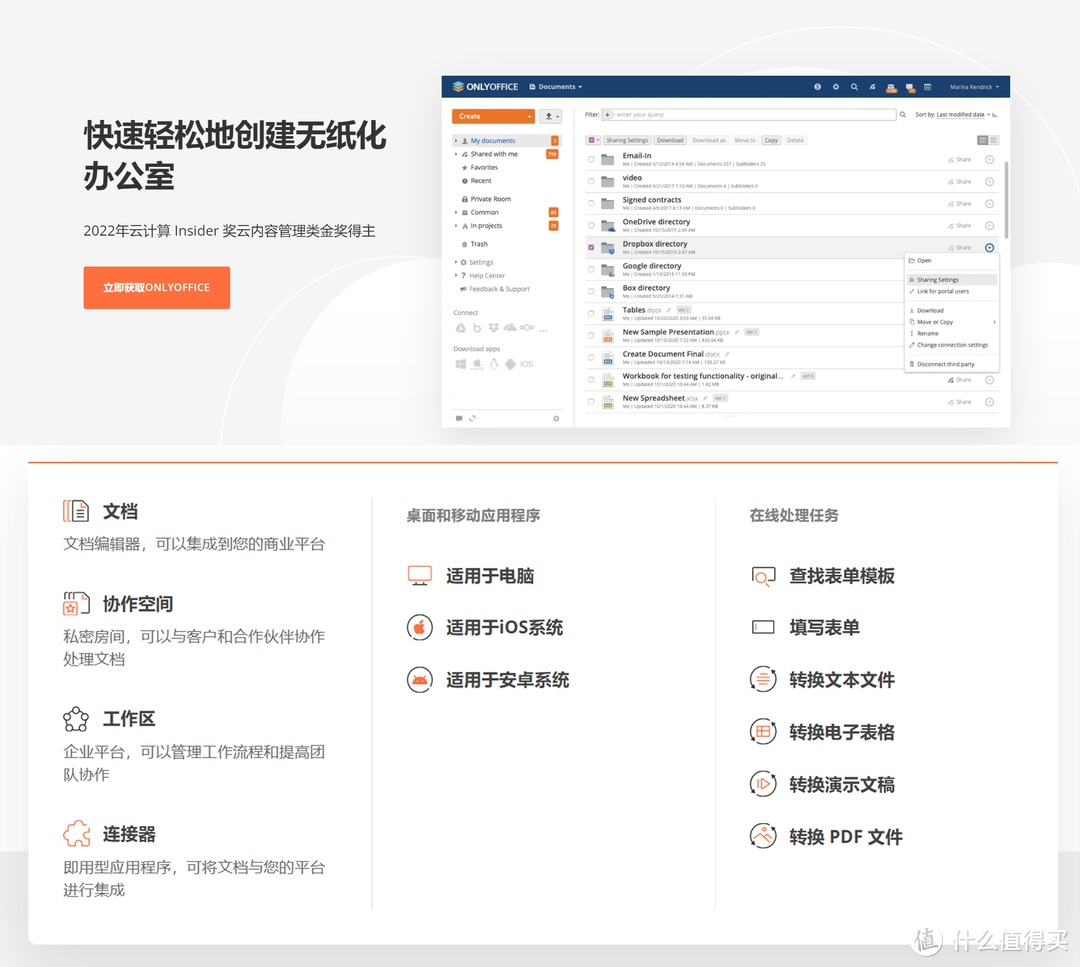Click the Android icon under Download apps
This screenshot has height=967, width=1080.
pyautogui.click(x=510, y=364)
